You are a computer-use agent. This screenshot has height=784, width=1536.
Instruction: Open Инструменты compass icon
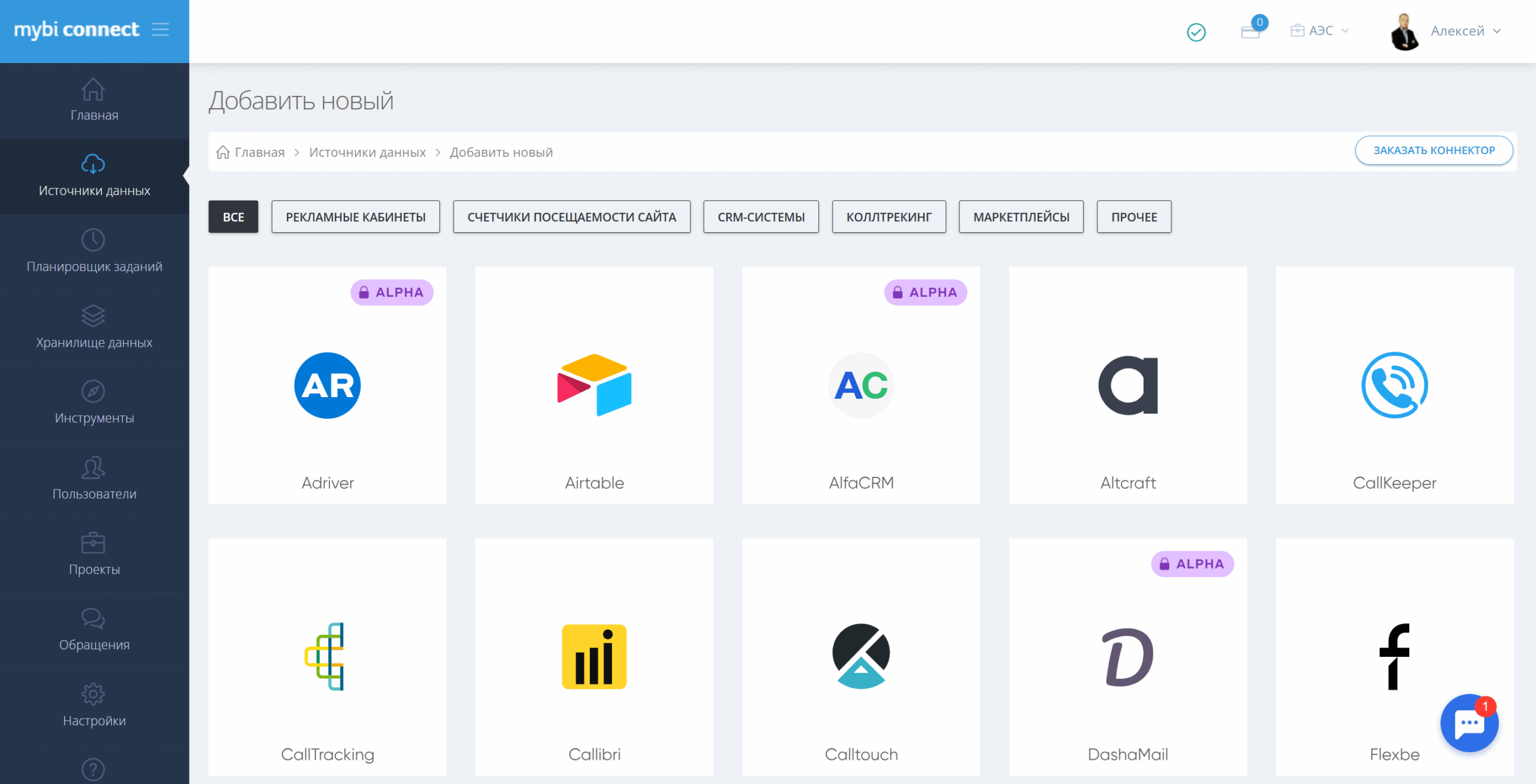click(93, 392)
